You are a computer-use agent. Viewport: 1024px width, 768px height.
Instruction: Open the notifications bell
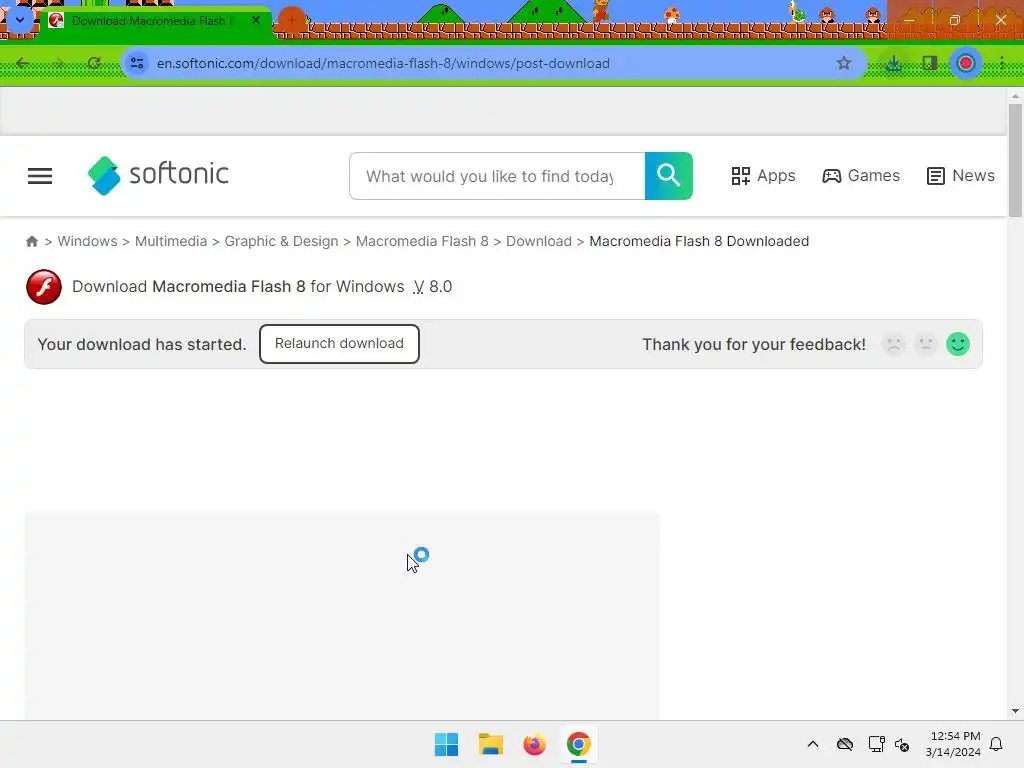[997, 744]
